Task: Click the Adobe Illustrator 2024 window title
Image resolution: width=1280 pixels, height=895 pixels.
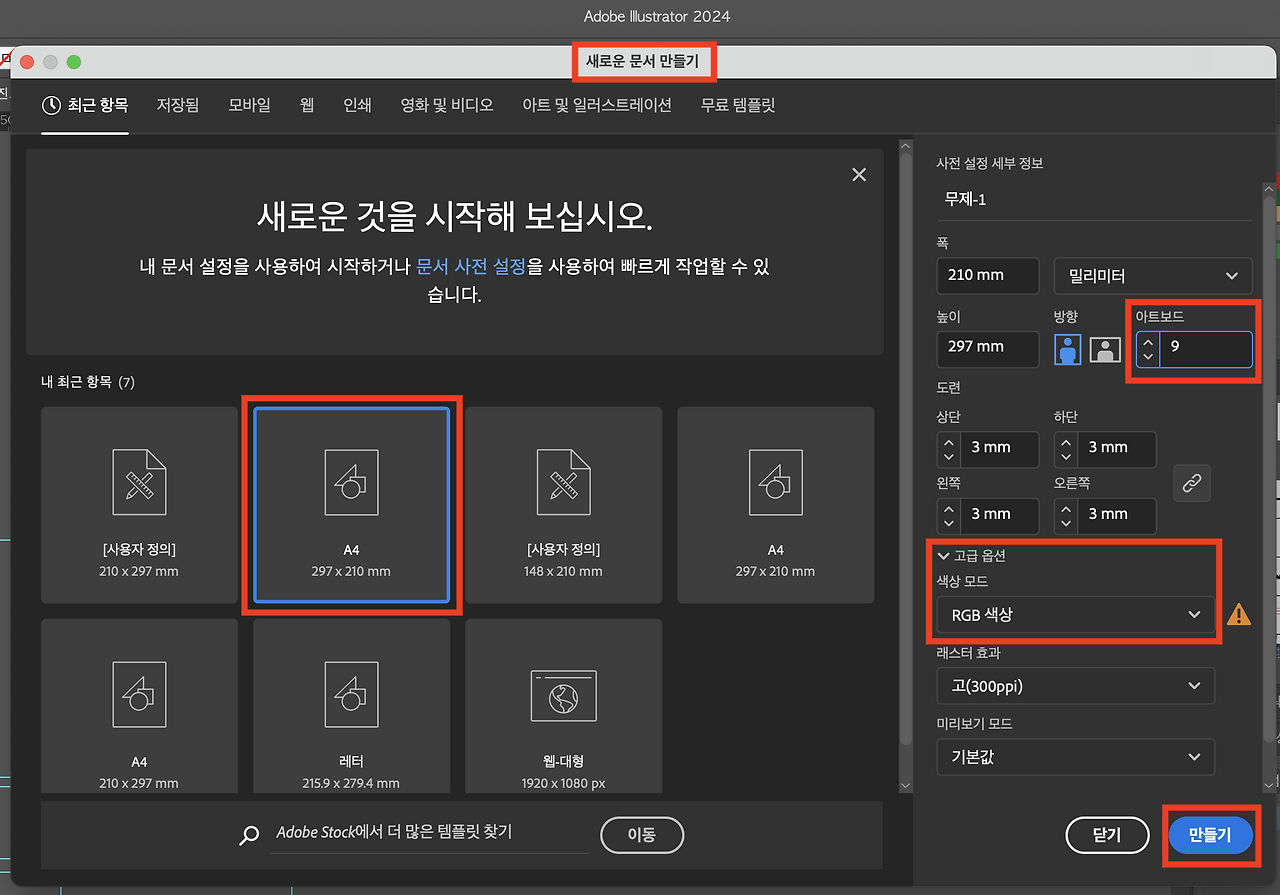Action: pyautogui.click(x=657, y=16)
